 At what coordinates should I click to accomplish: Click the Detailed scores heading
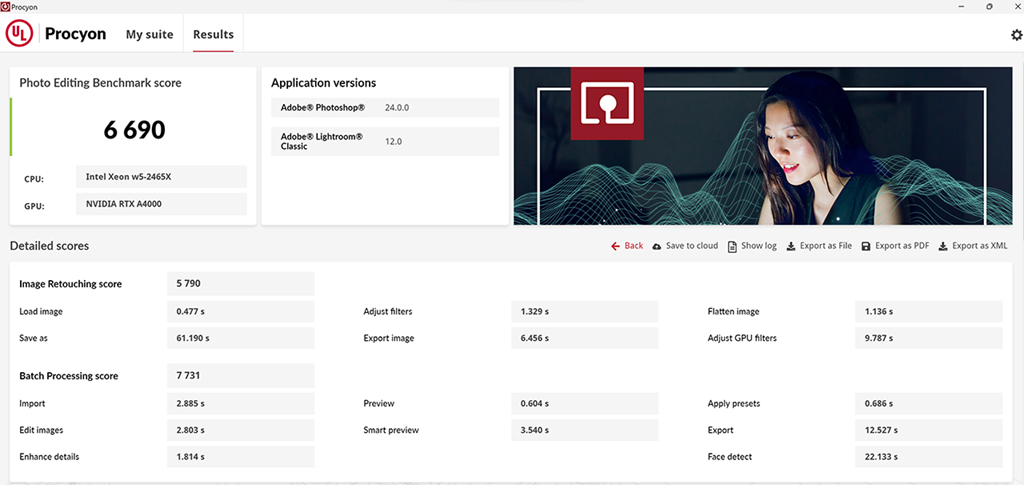(50, 246)
